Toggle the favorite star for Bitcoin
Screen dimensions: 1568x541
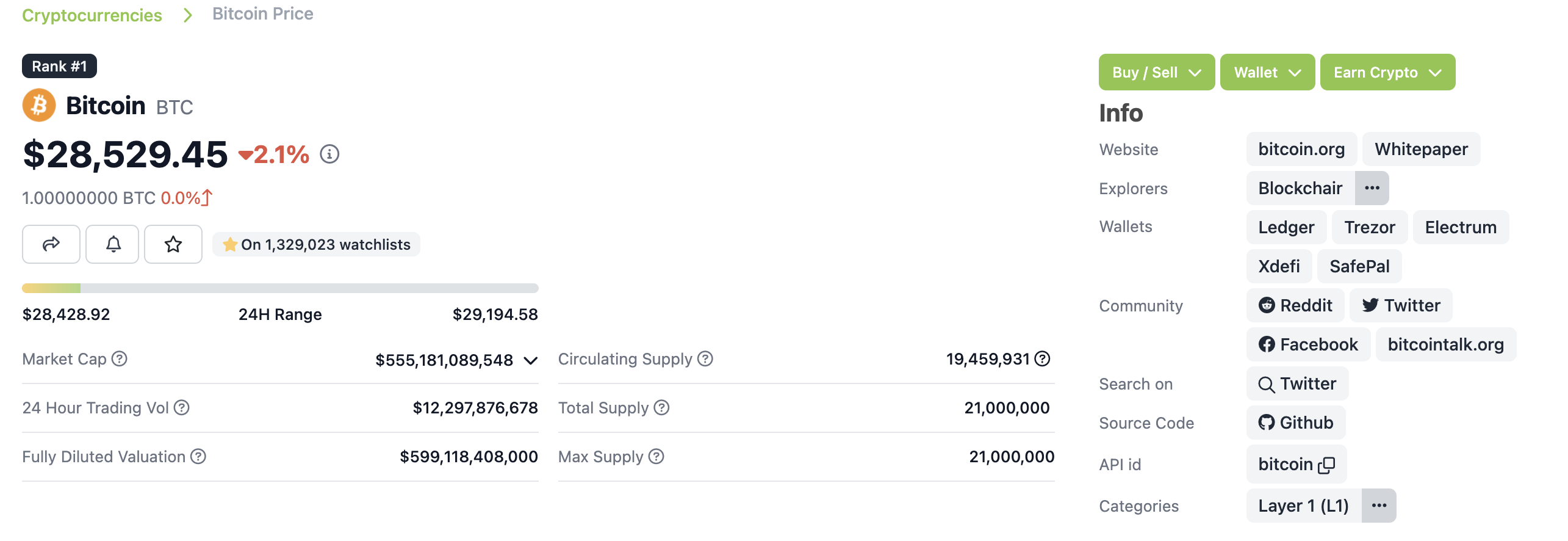click(173, 244)
